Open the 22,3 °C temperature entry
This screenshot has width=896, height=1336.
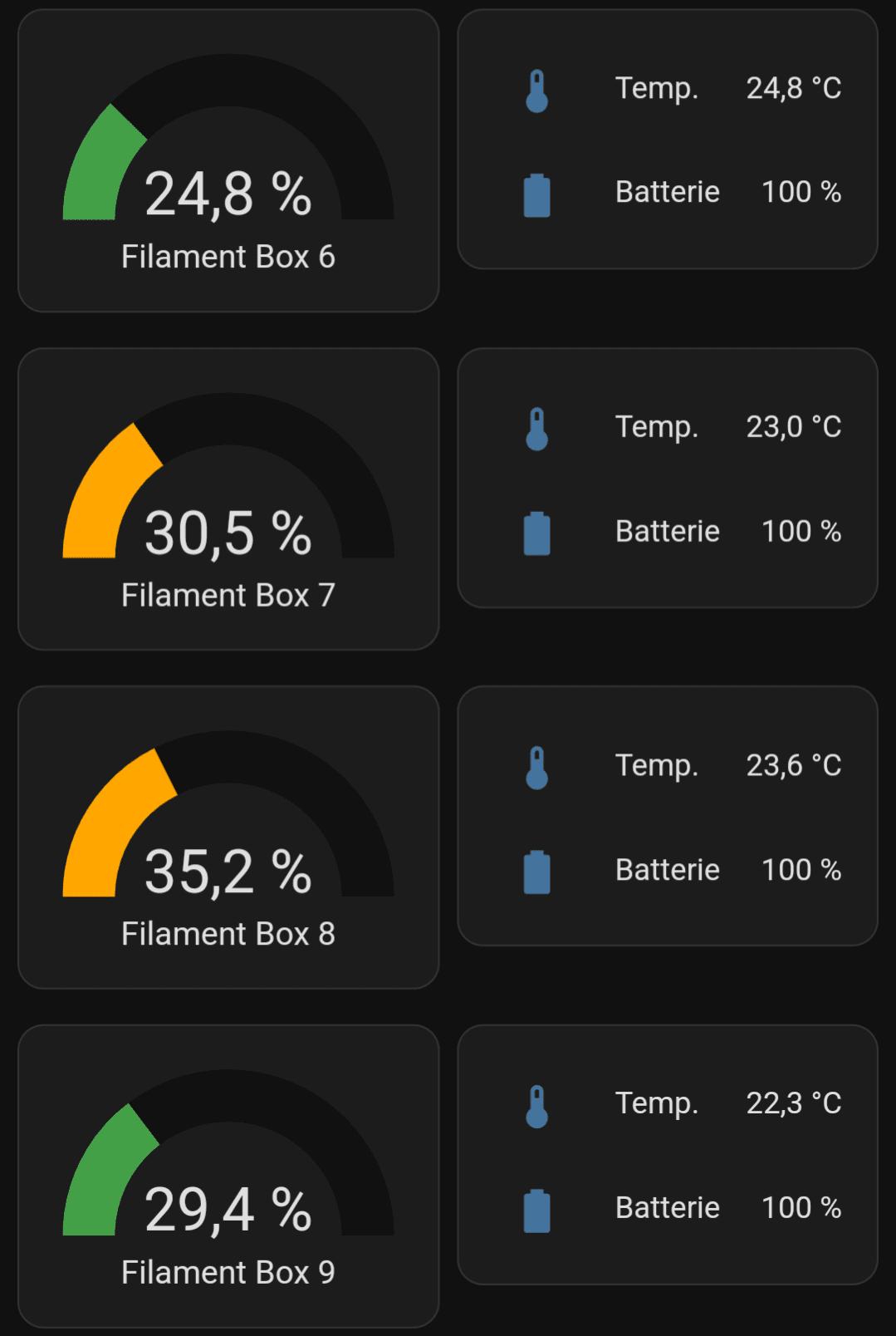point(793,1103)
